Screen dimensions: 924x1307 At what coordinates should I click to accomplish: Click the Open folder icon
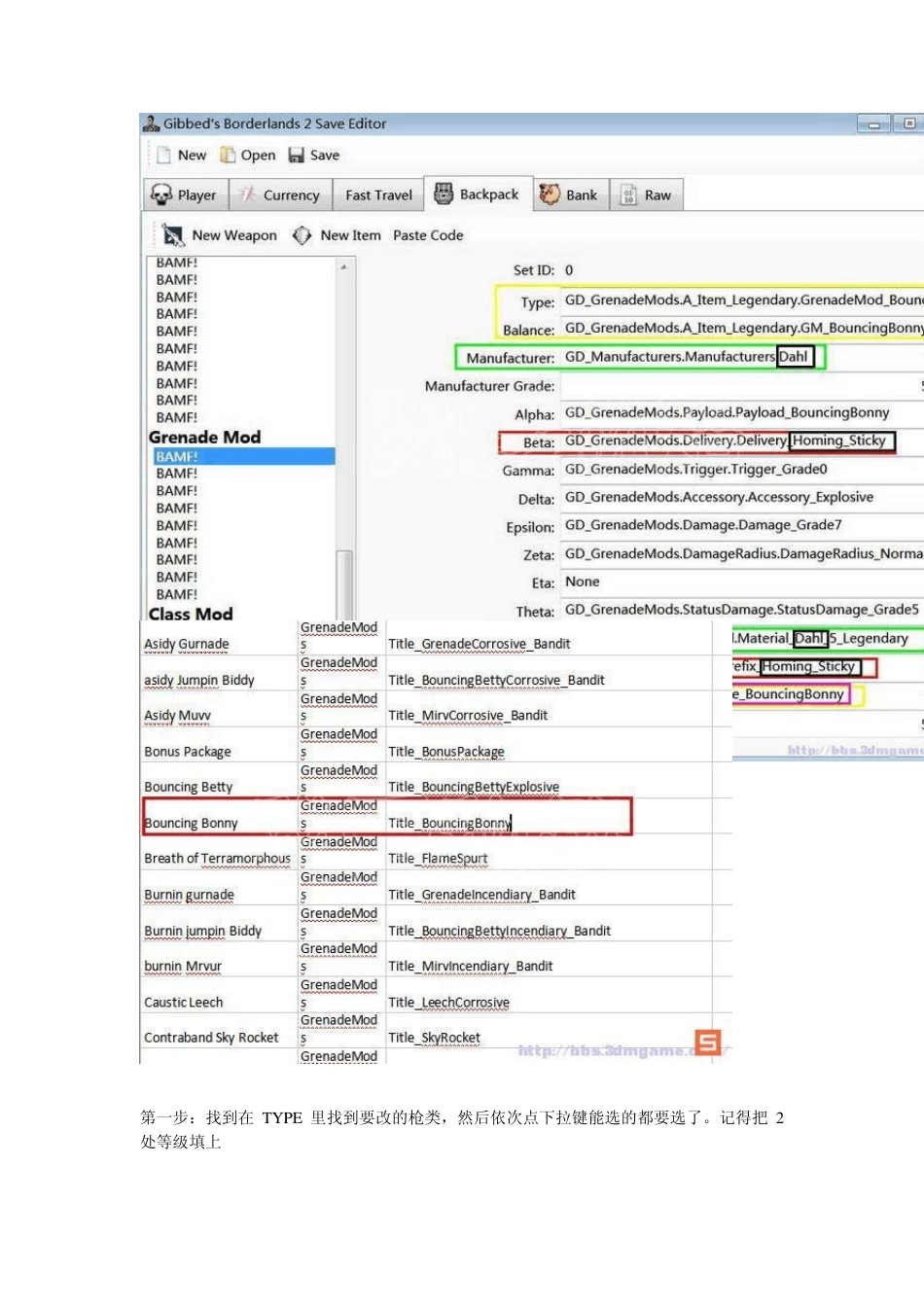[228, 155]
